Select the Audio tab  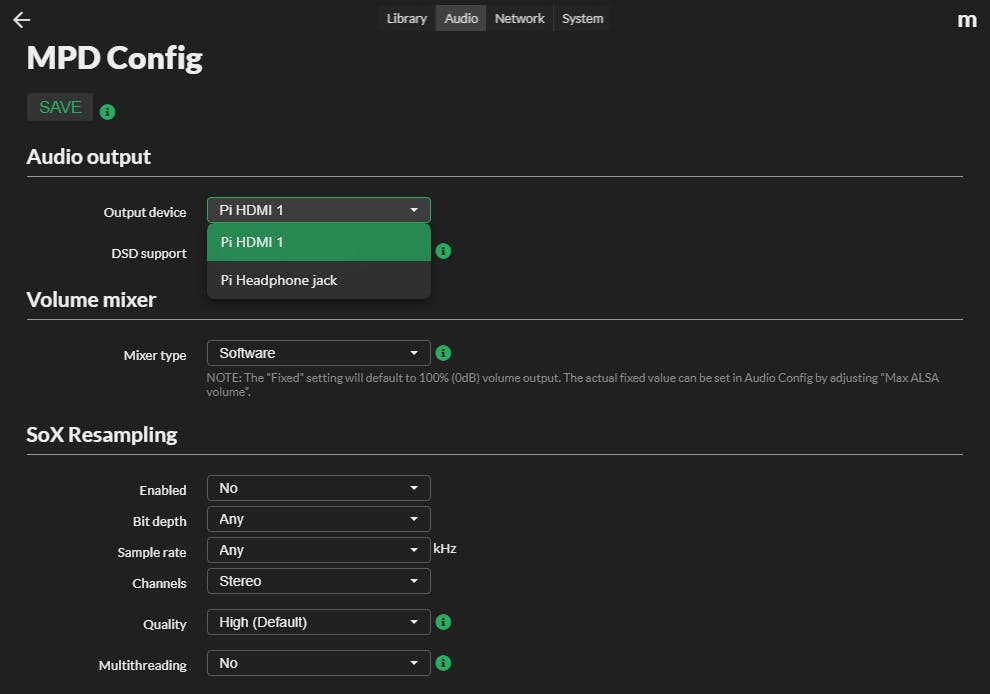click(x=461, y=18)
